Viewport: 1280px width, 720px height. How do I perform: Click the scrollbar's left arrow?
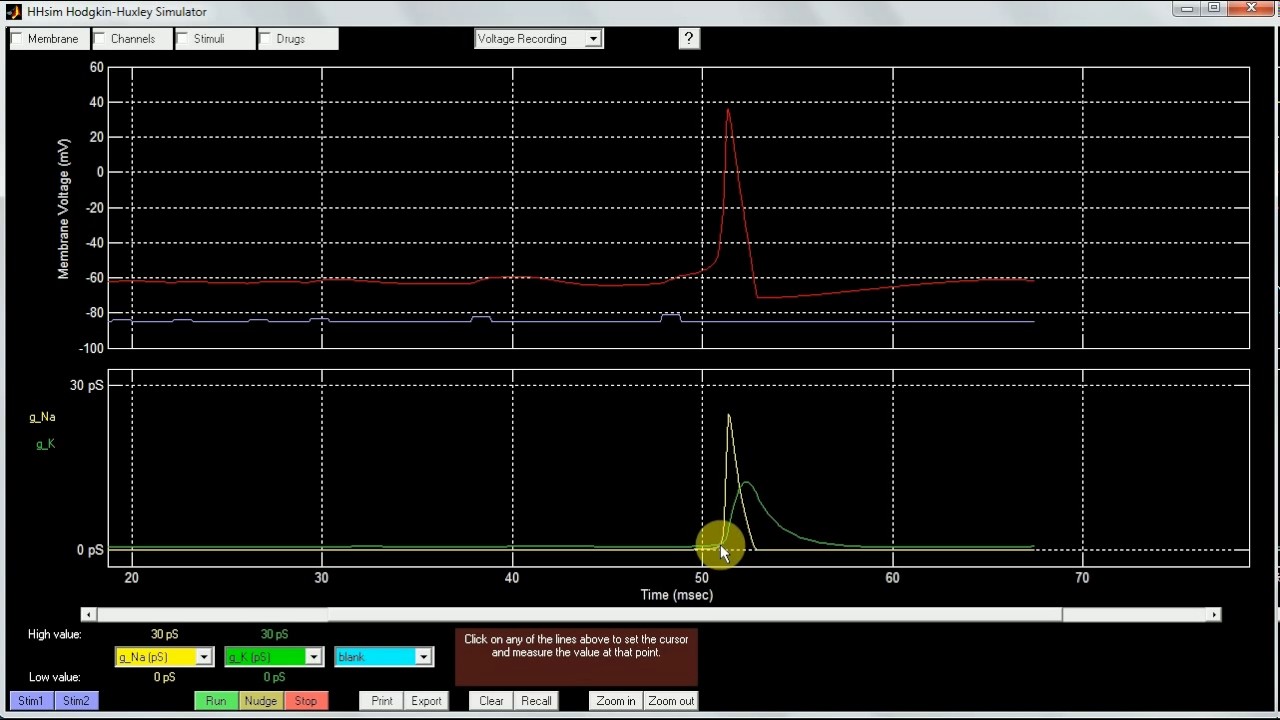point(88,614)
